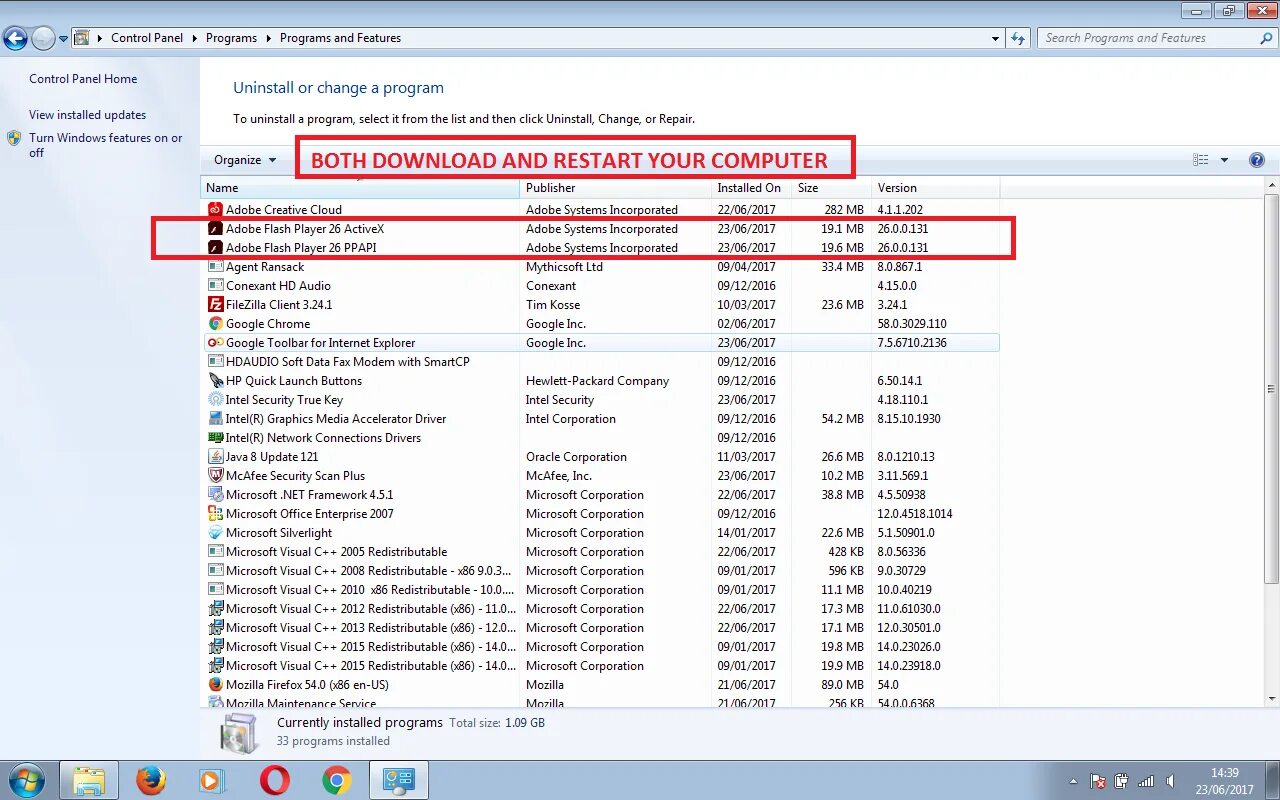Click the Adobe Flash Player 26 PPAPI icon

coord(215,248)
